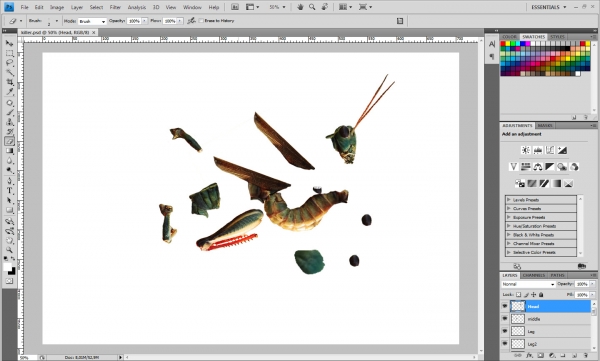Check the Erase to History checkbox
Image resolution: width=600 pixels, height=361 pixels.
point(201,21)
